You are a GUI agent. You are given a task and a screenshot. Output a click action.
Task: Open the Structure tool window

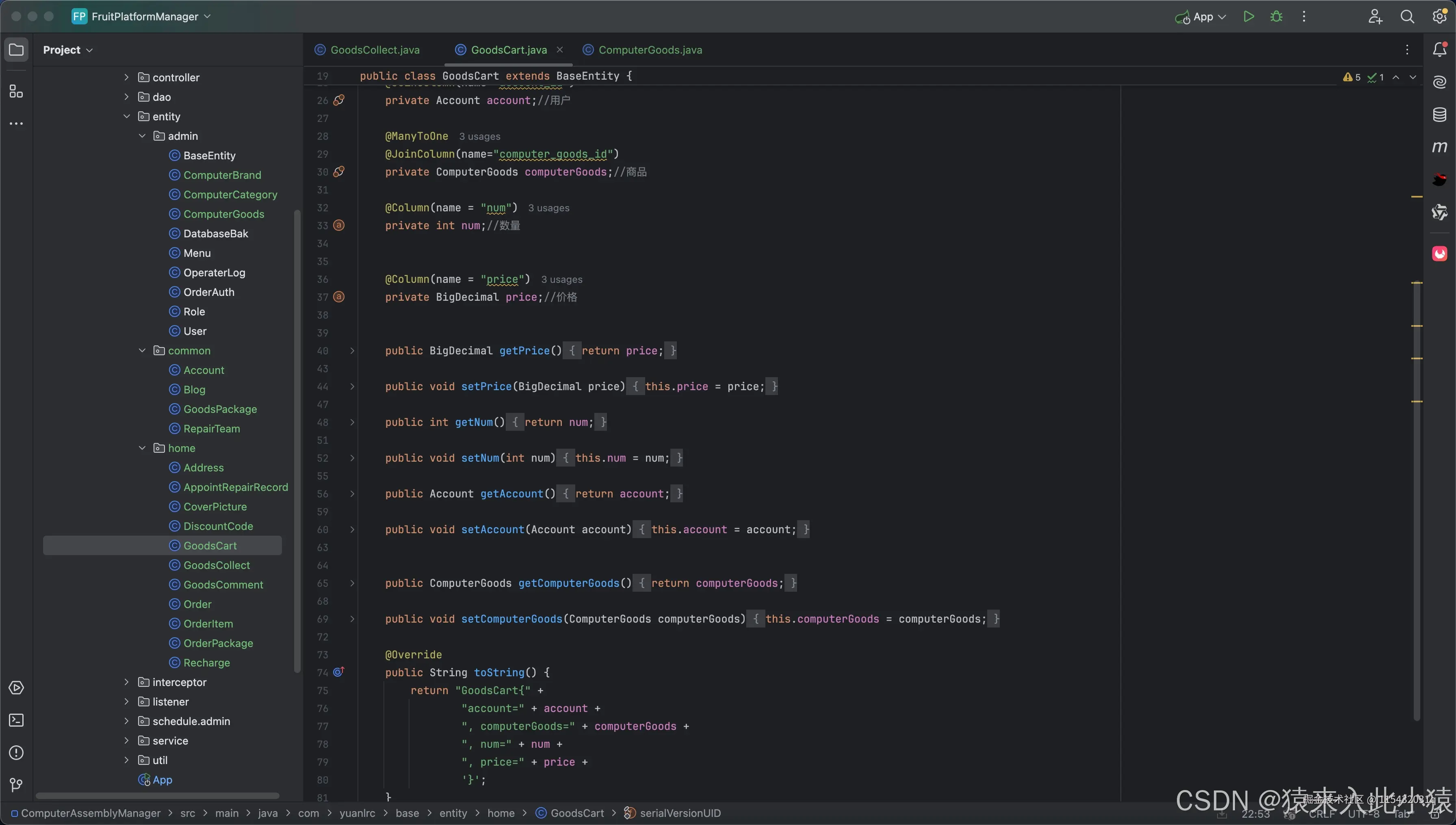pyautogui.click(x=16, y=91)
